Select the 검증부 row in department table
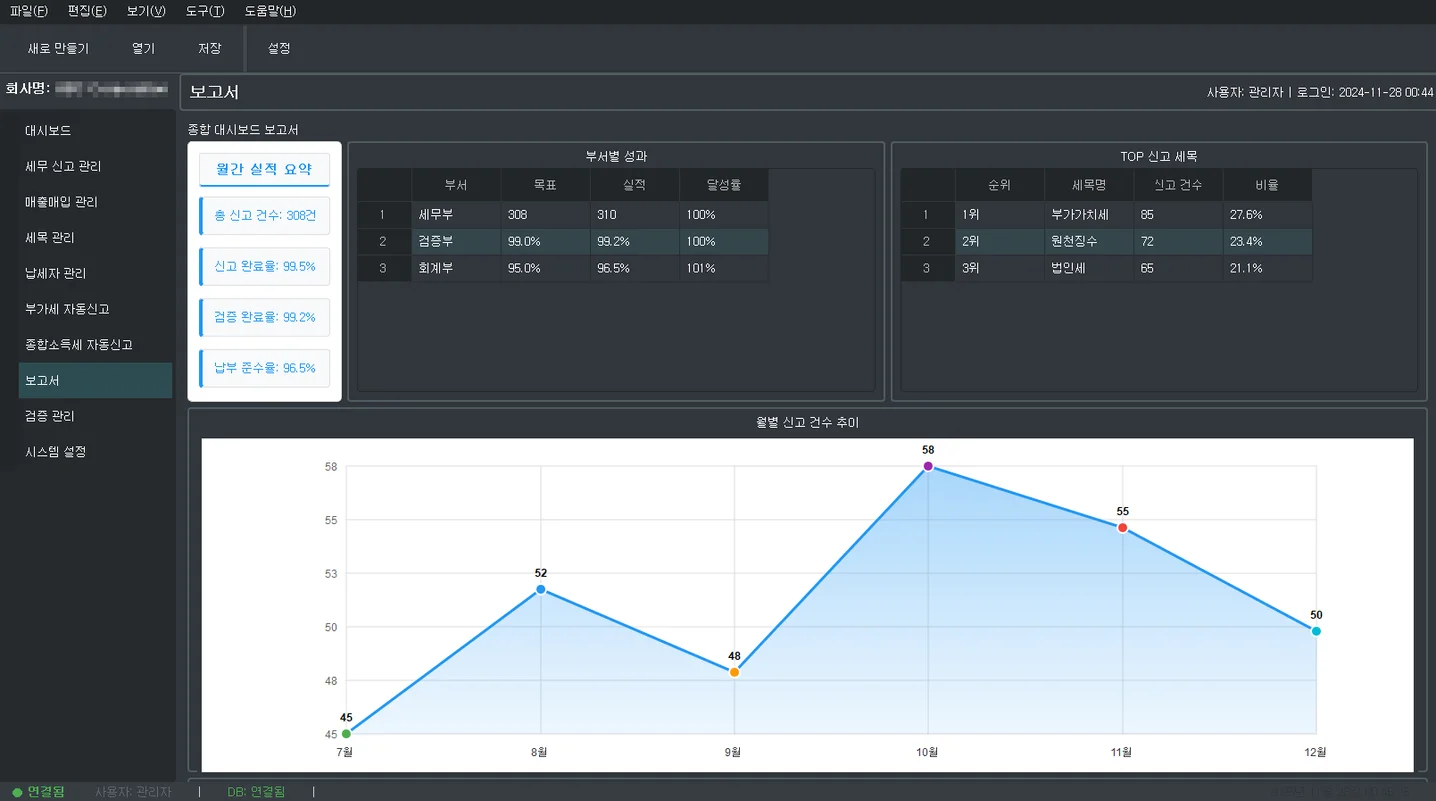The height and width of the screenshot is (801, 1436). click(455, 241)
